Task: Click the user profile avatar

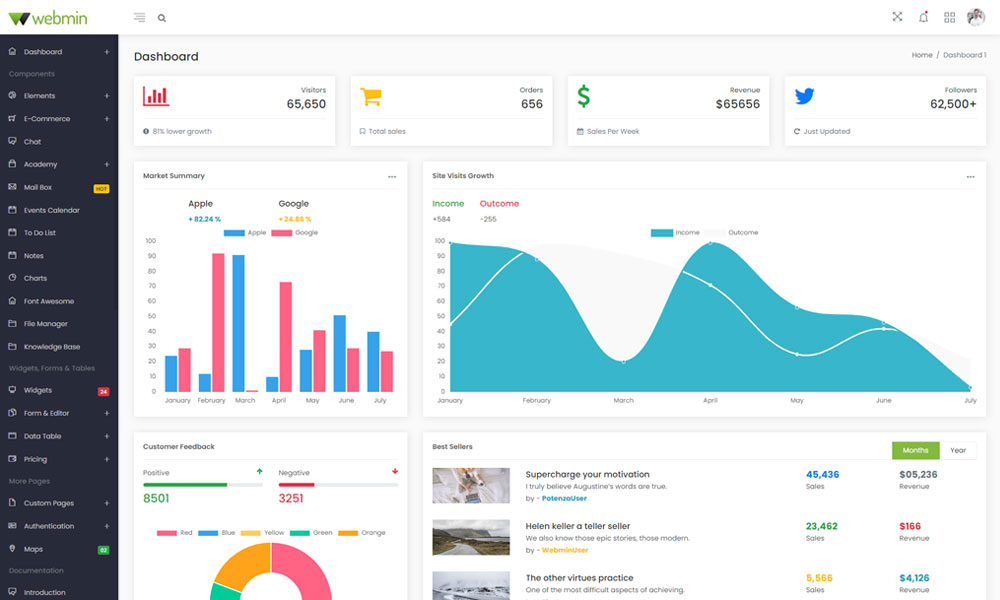Action: tap(976, 17)
